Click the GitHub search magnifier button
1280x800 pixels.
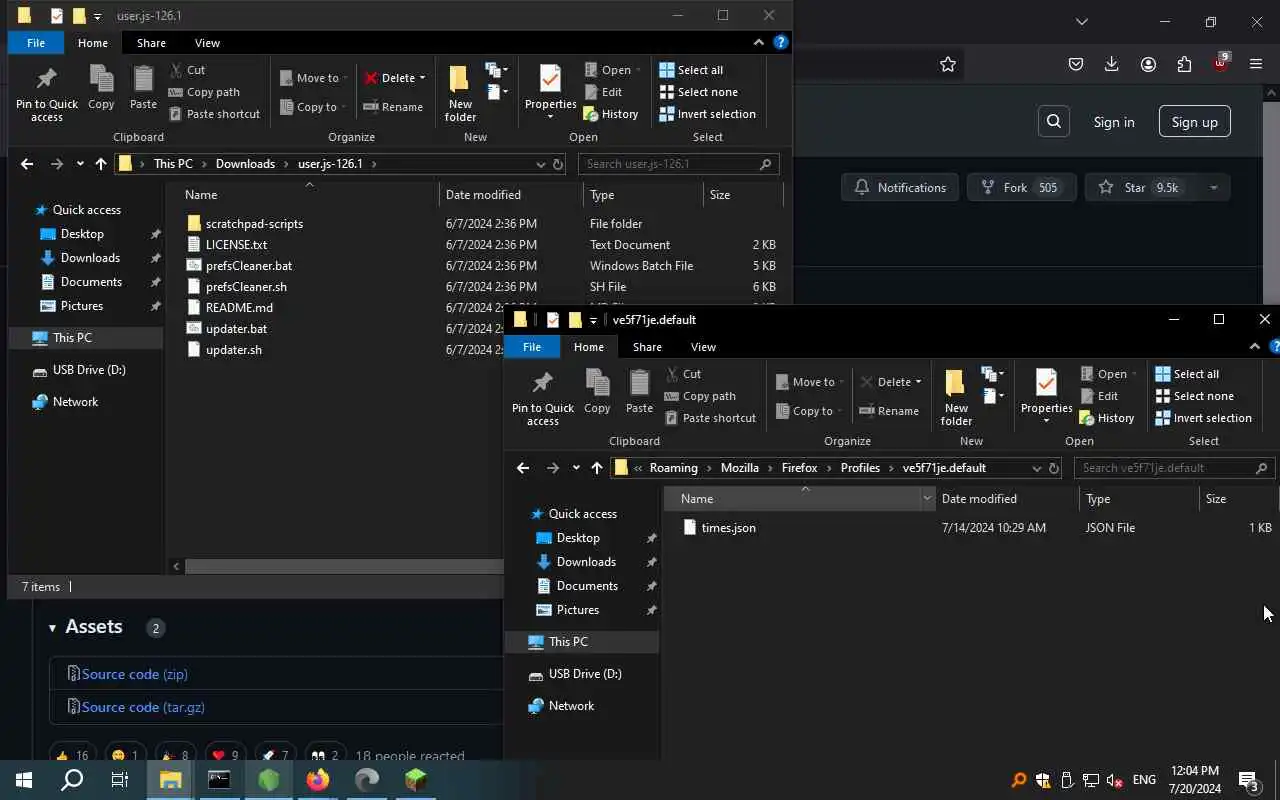point(1054,122)
